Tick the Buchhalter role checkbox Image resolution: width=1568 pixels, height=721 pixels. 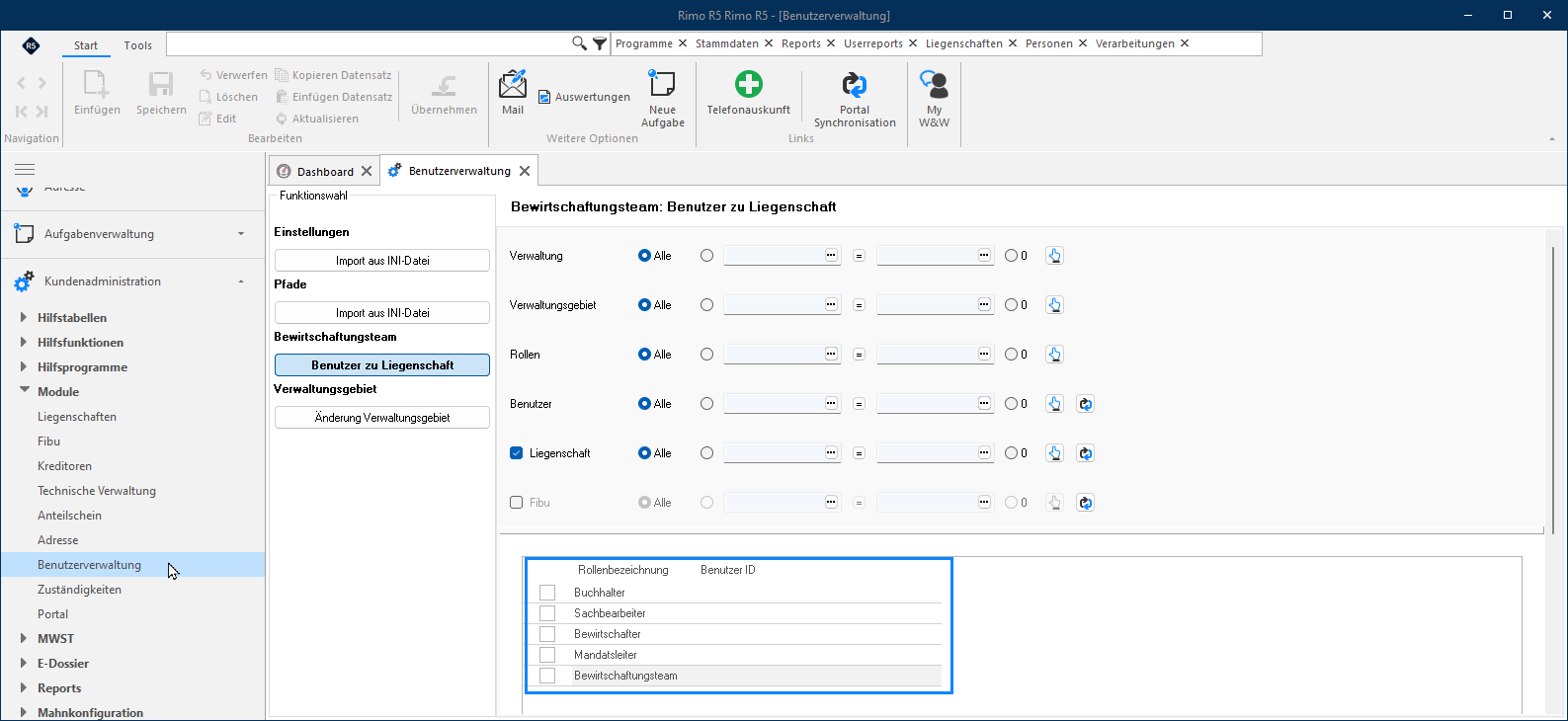click(x=547, y=593)
